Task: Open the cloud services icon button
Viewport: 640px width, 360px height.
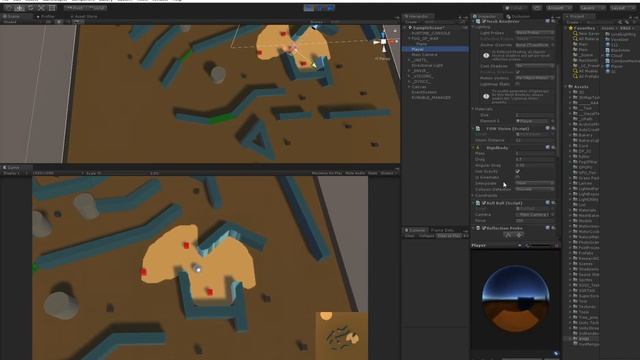Action: (537, 8)
